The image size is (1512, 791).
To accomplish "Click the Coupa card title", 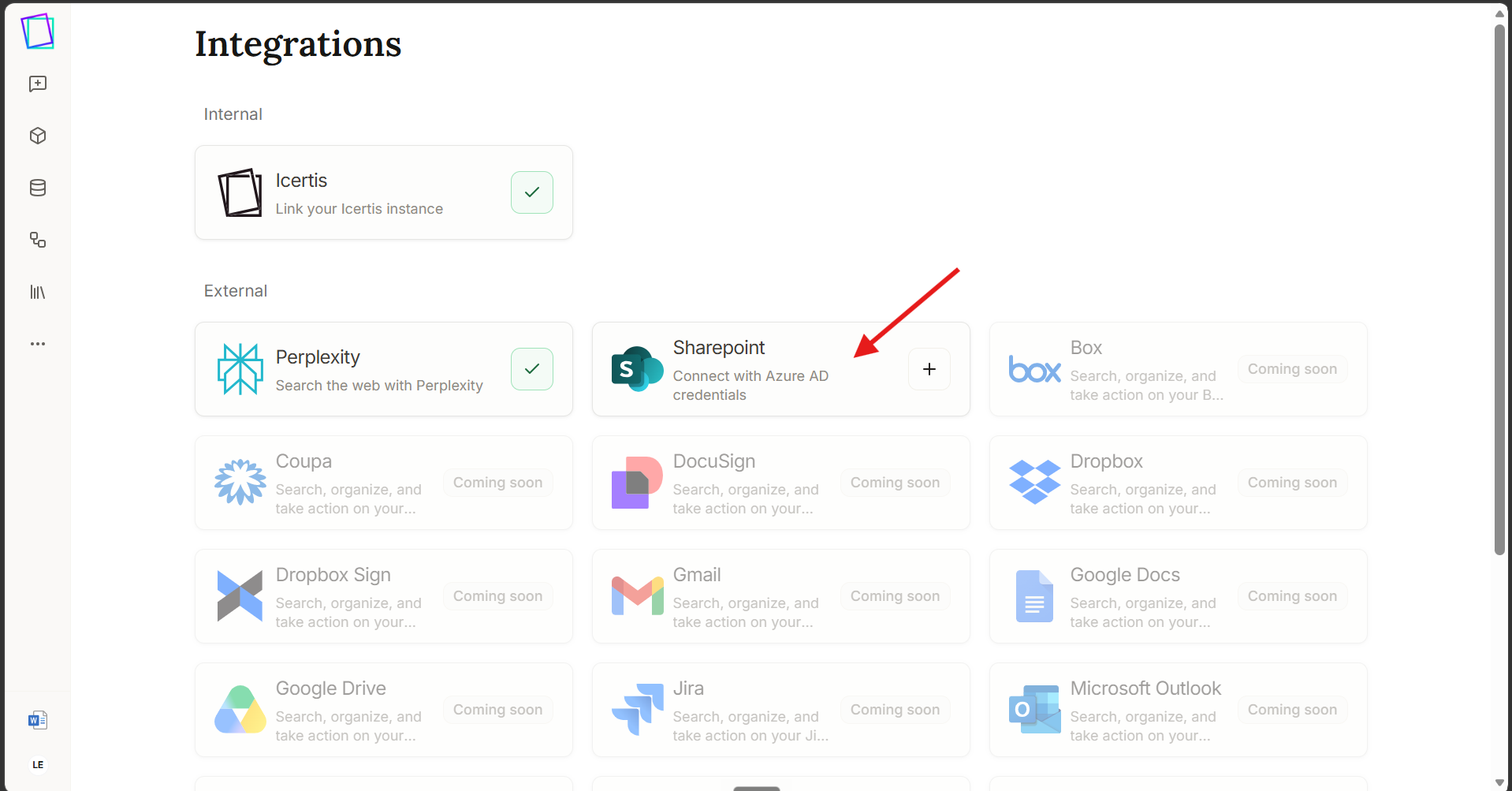I will click(x=304, y=461).
